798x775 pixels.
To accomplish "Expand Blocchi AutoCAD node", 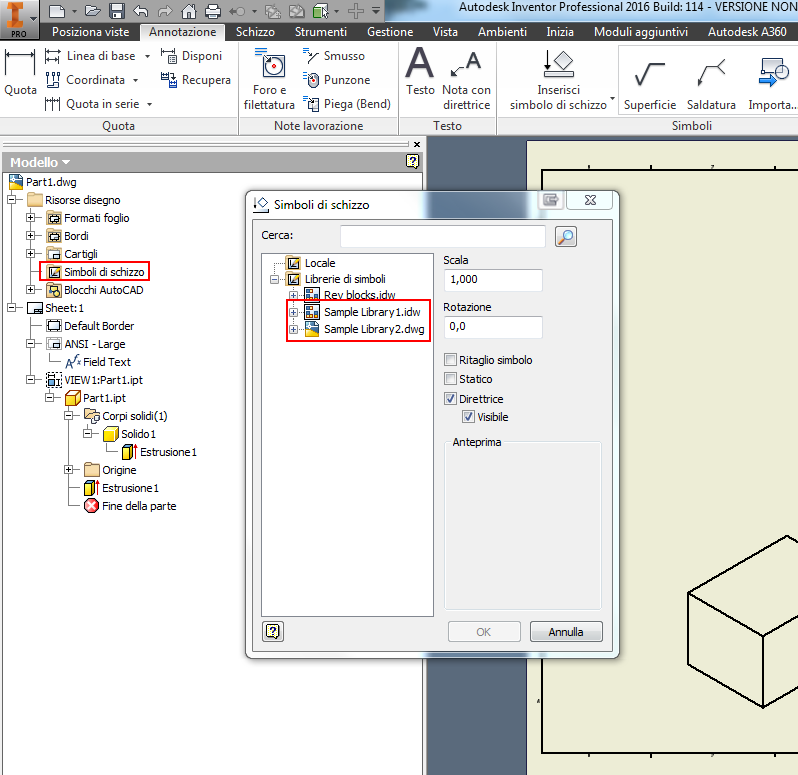I will tap(31, 290).
